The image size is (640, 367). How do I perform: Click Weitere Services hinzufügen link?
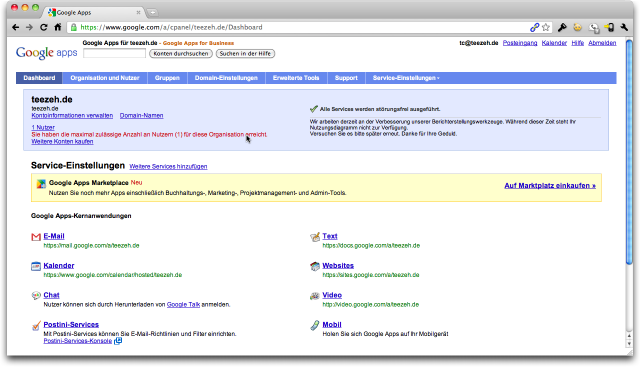[168, 166]
